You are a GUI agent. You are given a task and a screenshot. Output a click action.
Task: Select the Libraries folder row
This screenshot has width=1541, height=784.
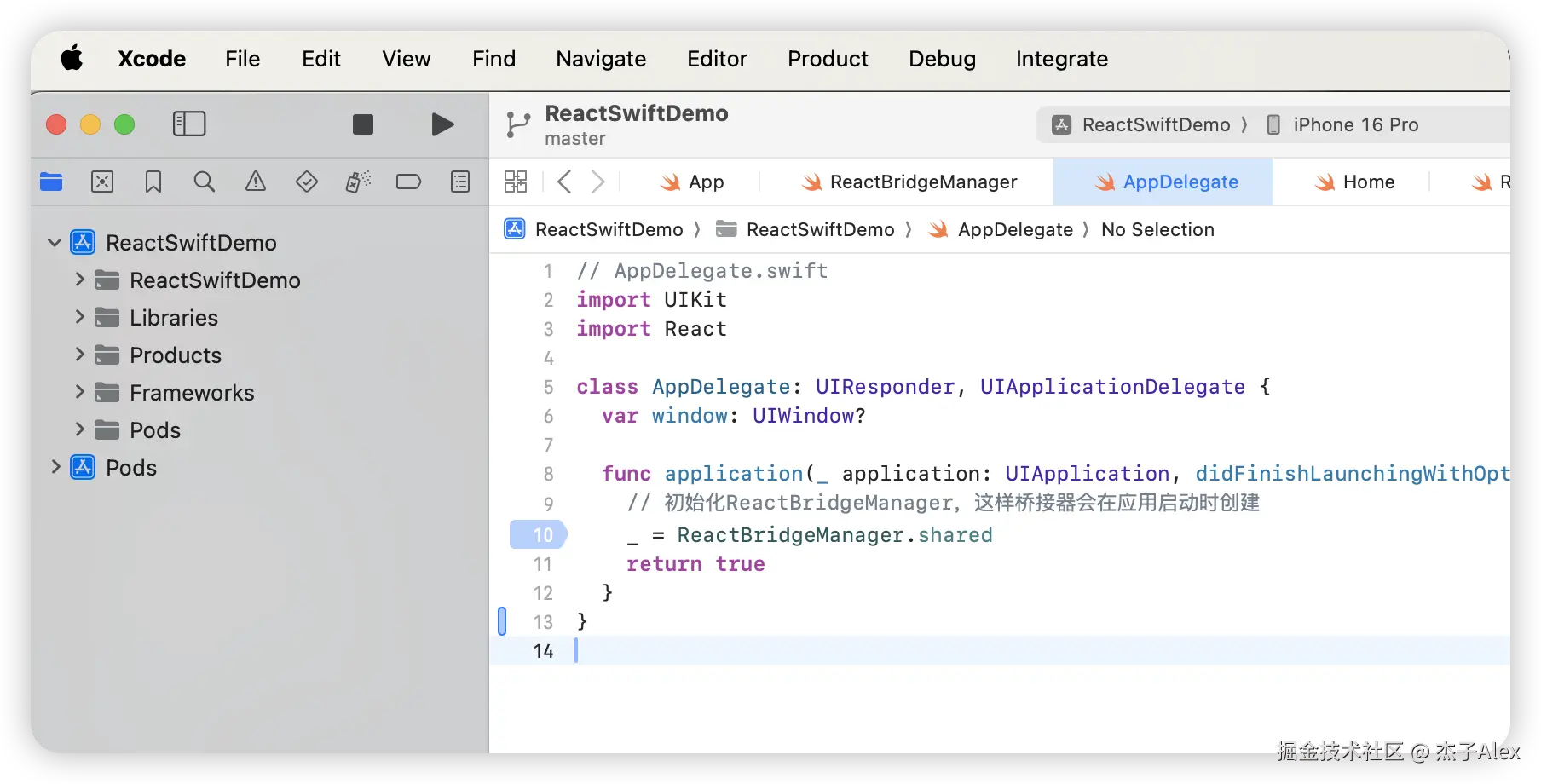tap(260, 318)
